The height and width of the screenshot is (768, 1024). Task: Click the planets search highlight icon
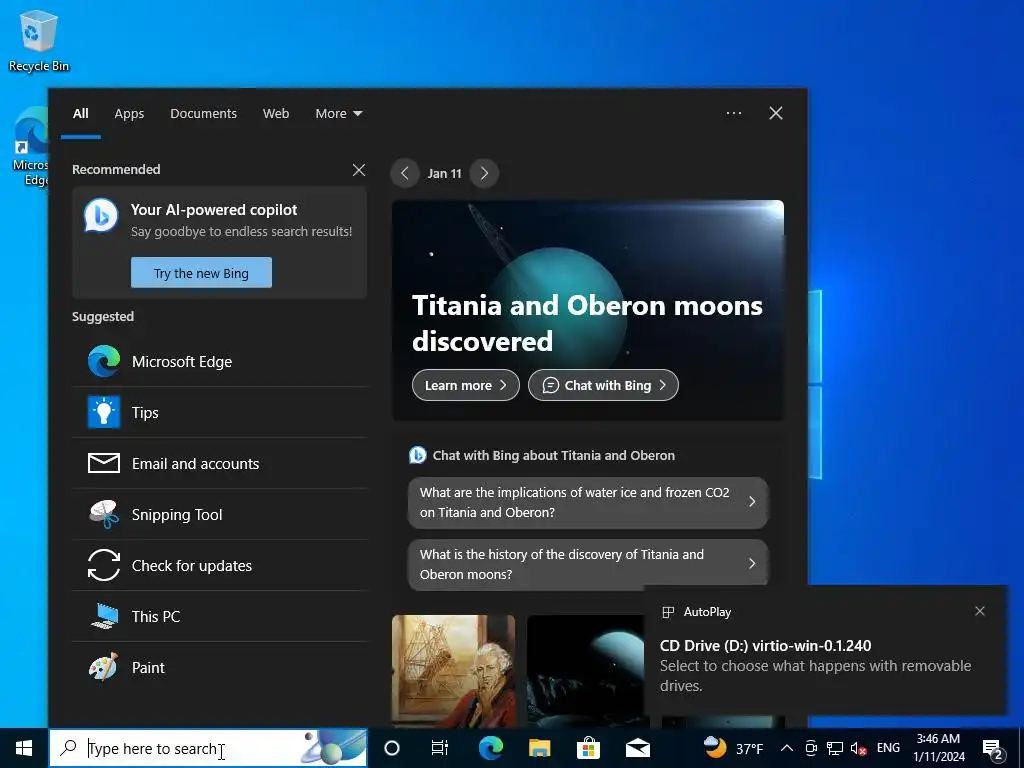tap(333, 748)
